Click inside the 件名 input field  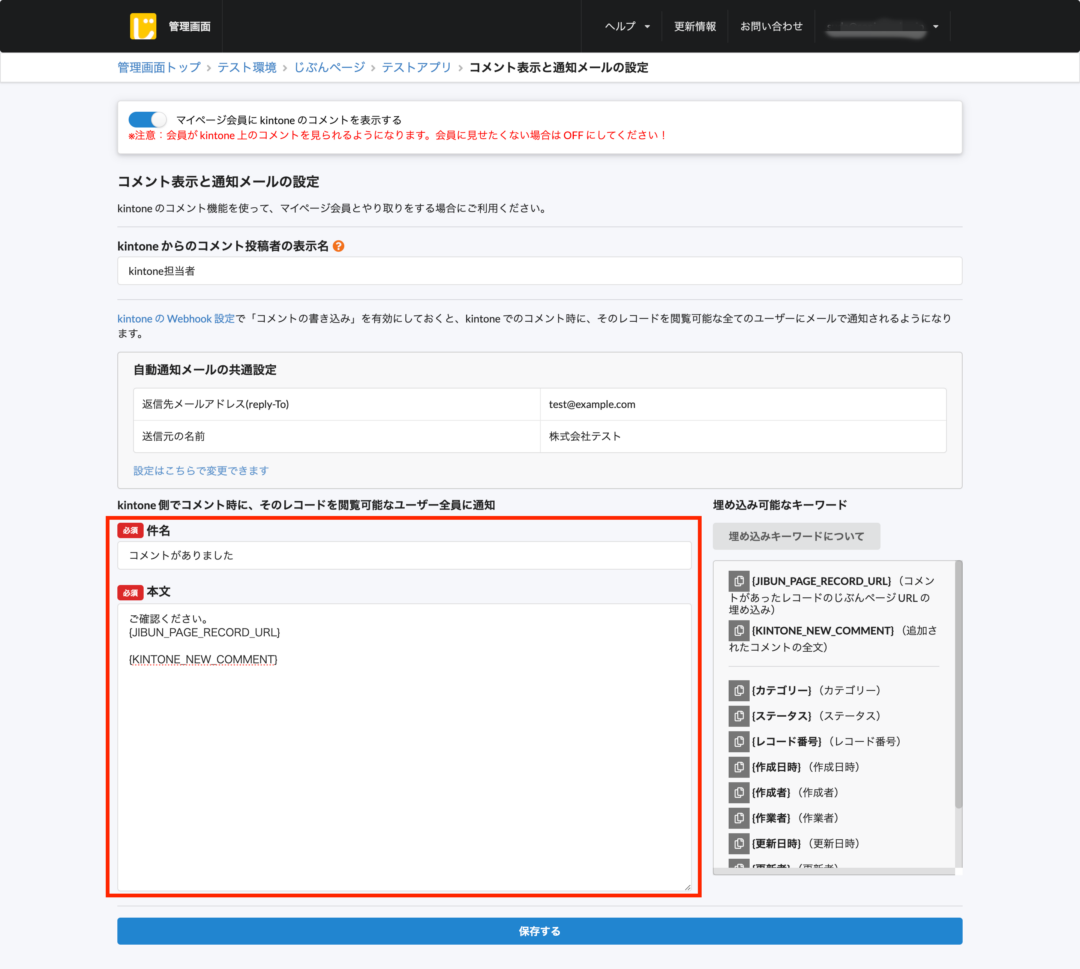(404, 555)
